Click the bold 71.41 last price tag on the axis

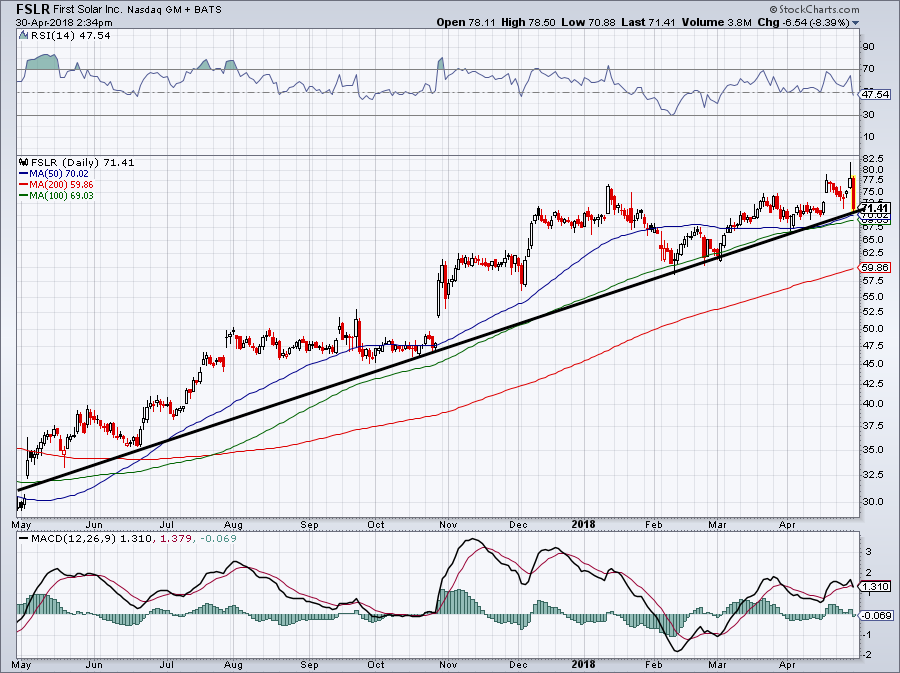pyautogui.click(x=875, y=208)
